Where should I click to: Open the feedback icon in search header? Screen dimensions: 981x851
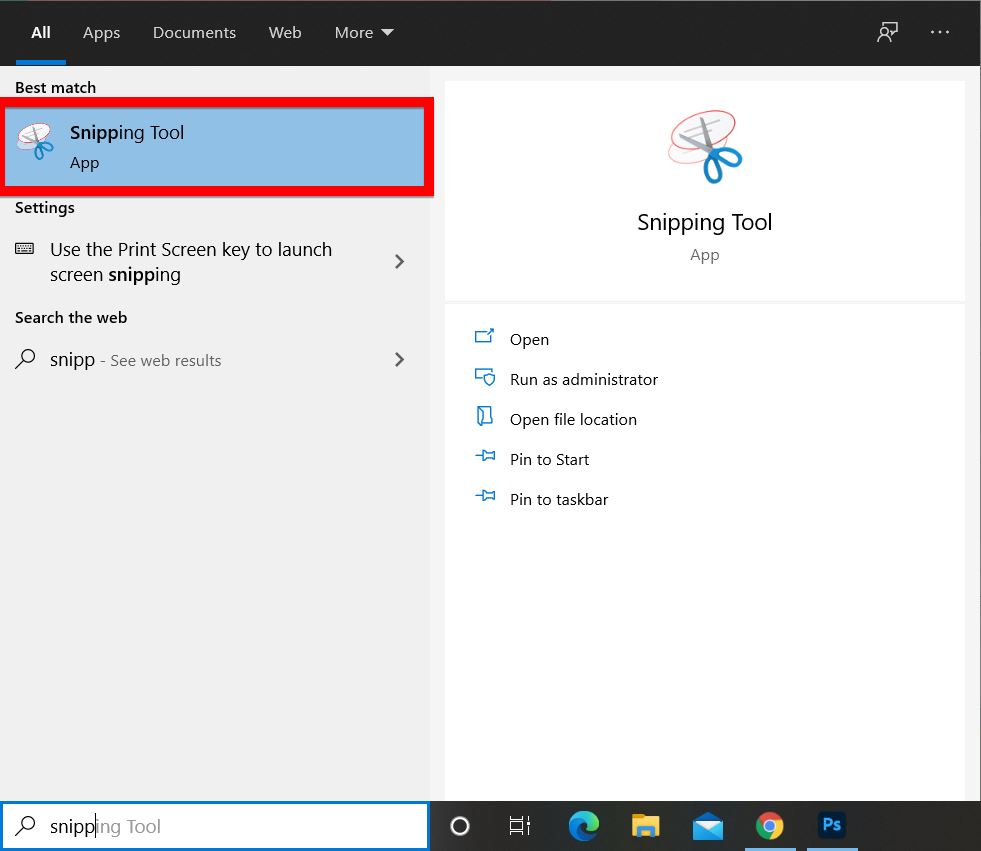pos(887,32)
